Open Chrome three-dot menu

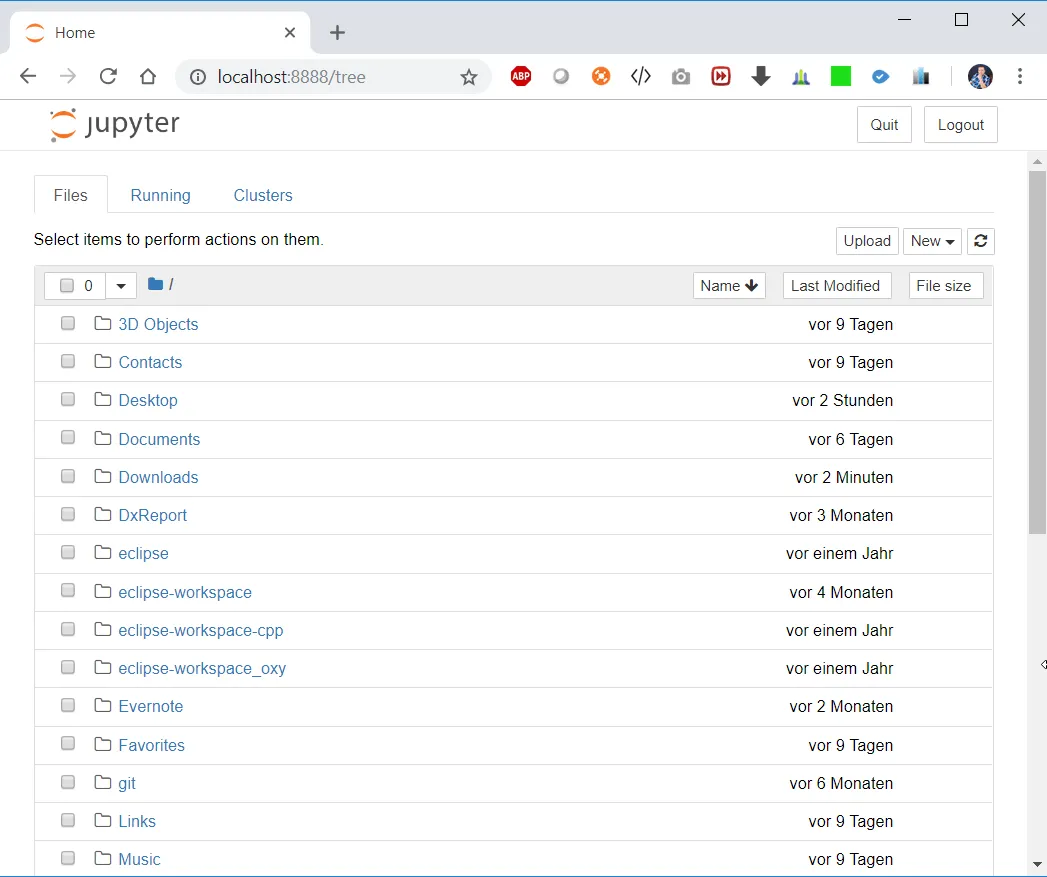[x=1020, y=77]
